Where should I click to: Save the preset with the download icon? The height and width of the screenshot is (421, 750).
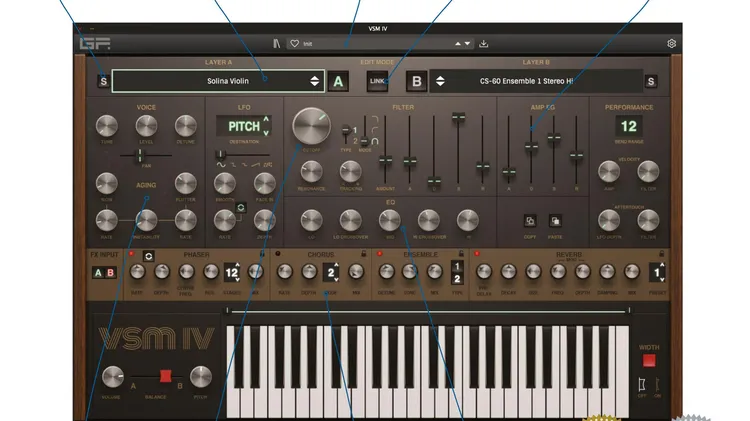tap(484, 44)
